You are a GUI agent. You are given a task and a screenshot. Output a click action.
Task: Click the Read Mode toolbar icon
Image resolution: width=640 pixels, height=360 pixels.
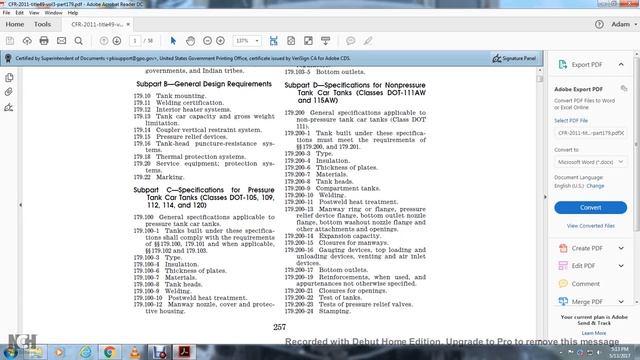pos(325,41)
